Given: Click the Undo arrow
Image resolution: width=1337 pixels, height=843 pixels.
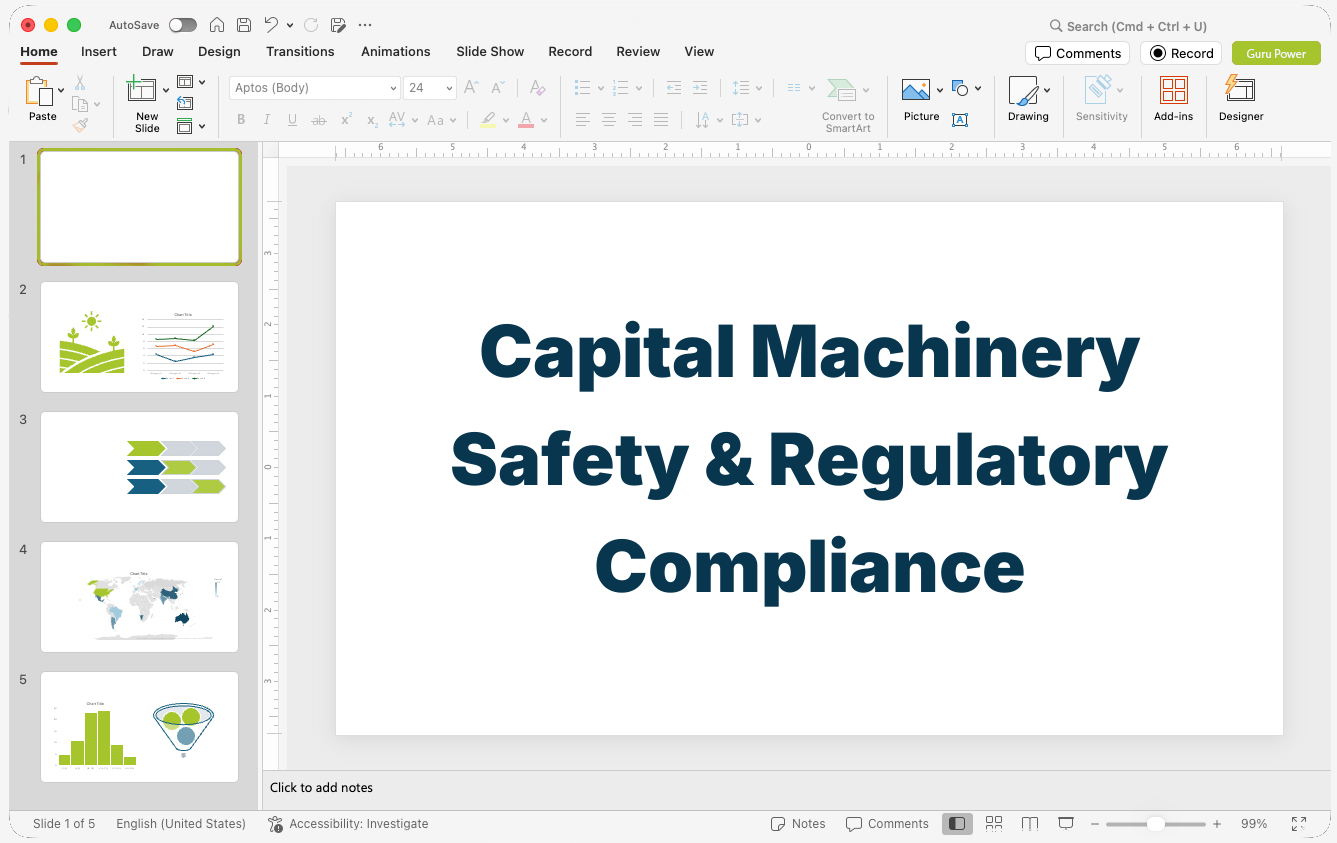Looking at the screenshot, I should [x=272, y=25].
